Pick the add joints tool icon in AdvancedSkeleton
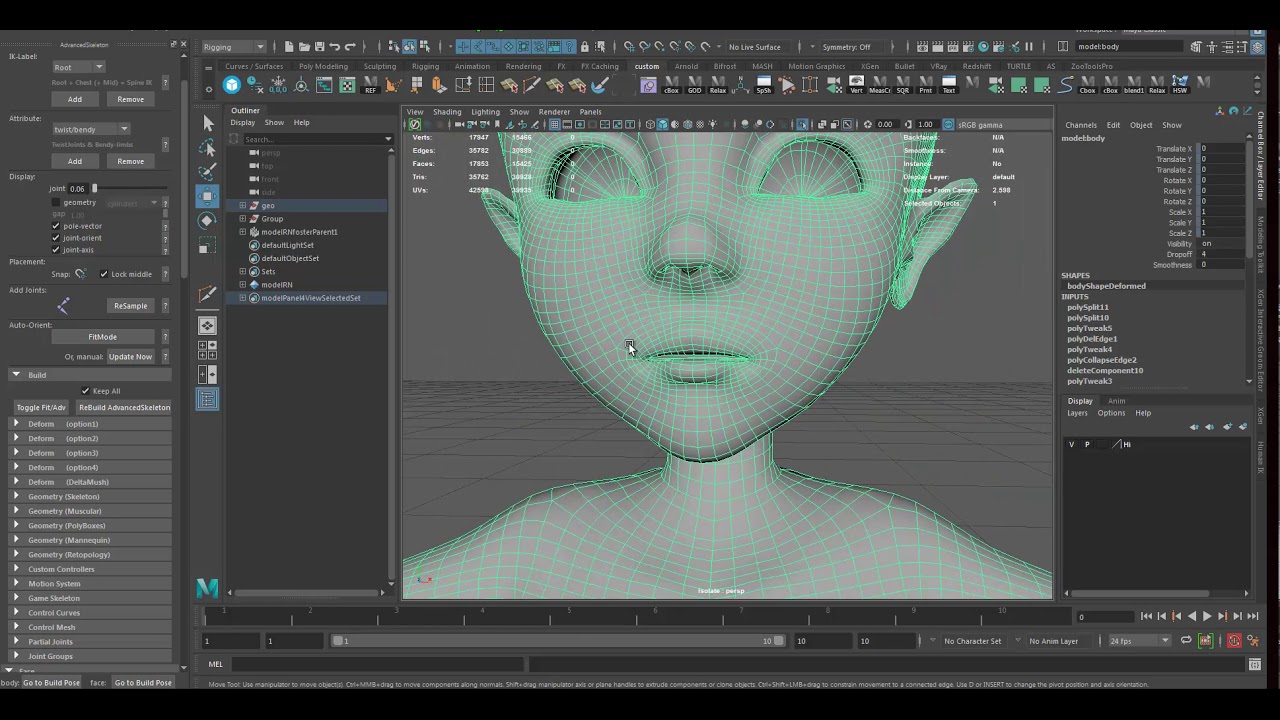 [x=63, y=305]
